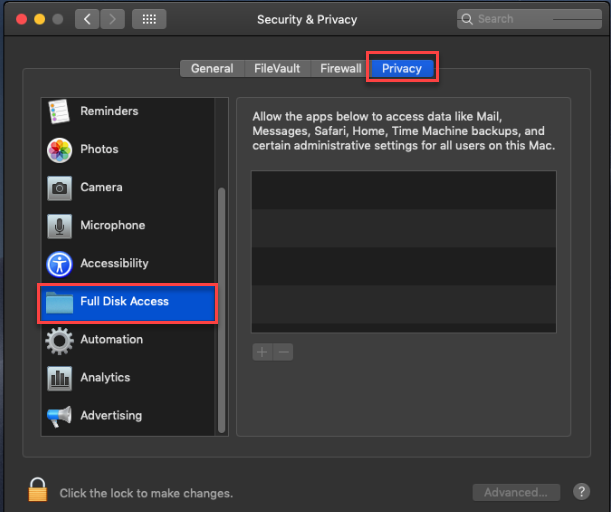Click the Advertising megaphone icon
611x512 pixels.
point(59,417)
